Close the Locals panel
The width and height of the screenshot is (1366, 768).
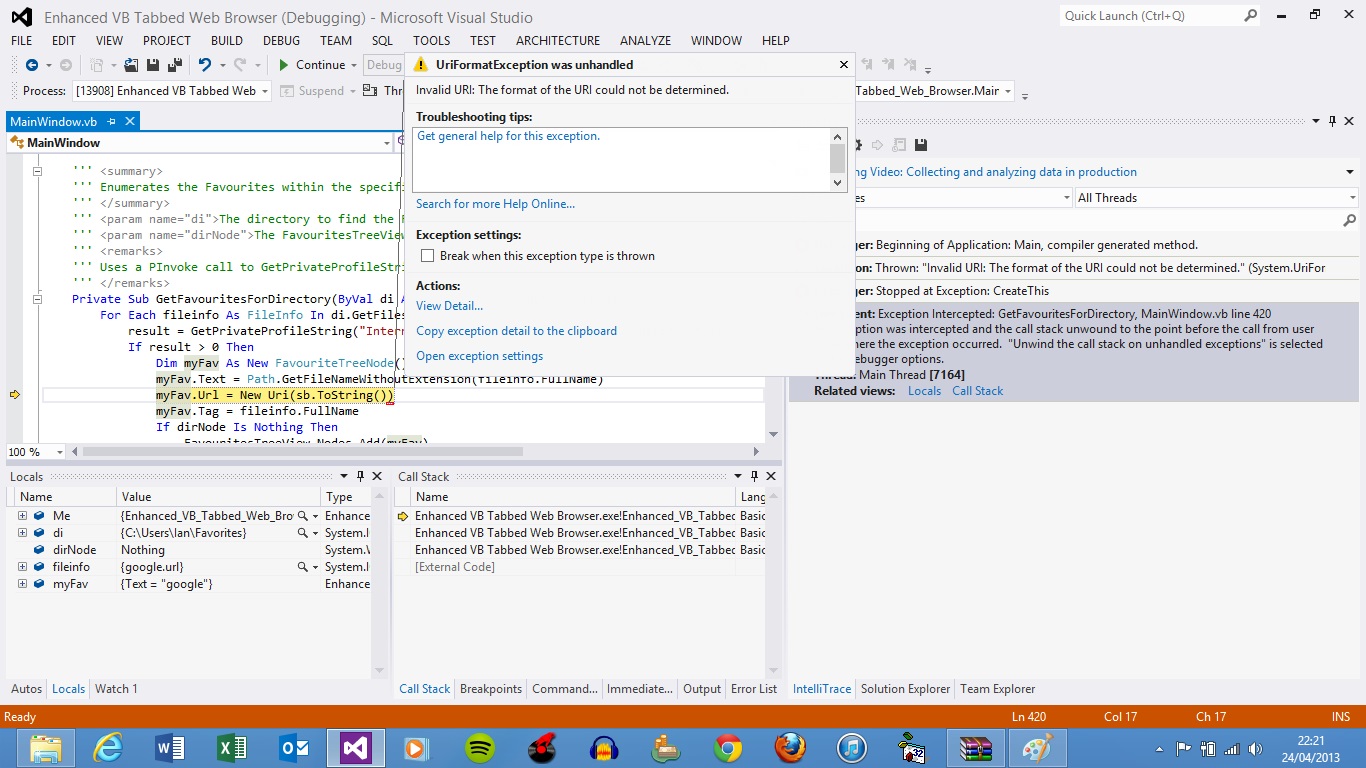pyautogui.click(x=377, y=477)
